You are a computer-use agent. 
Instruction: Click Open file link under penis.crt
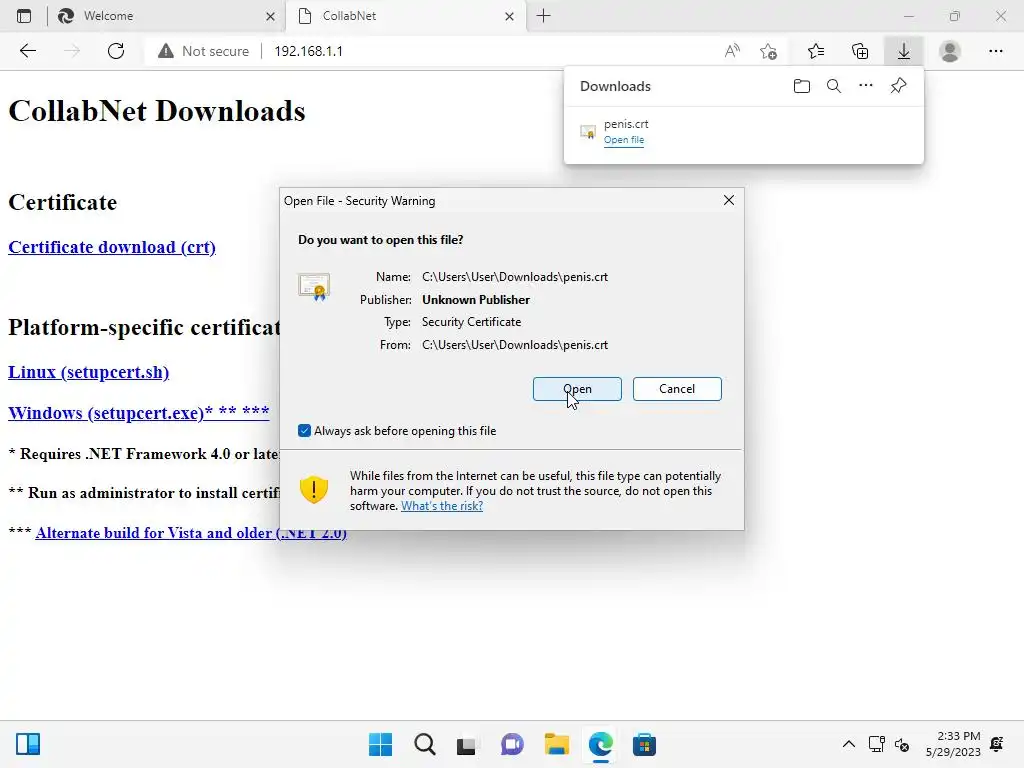click(x=624, y=140)
